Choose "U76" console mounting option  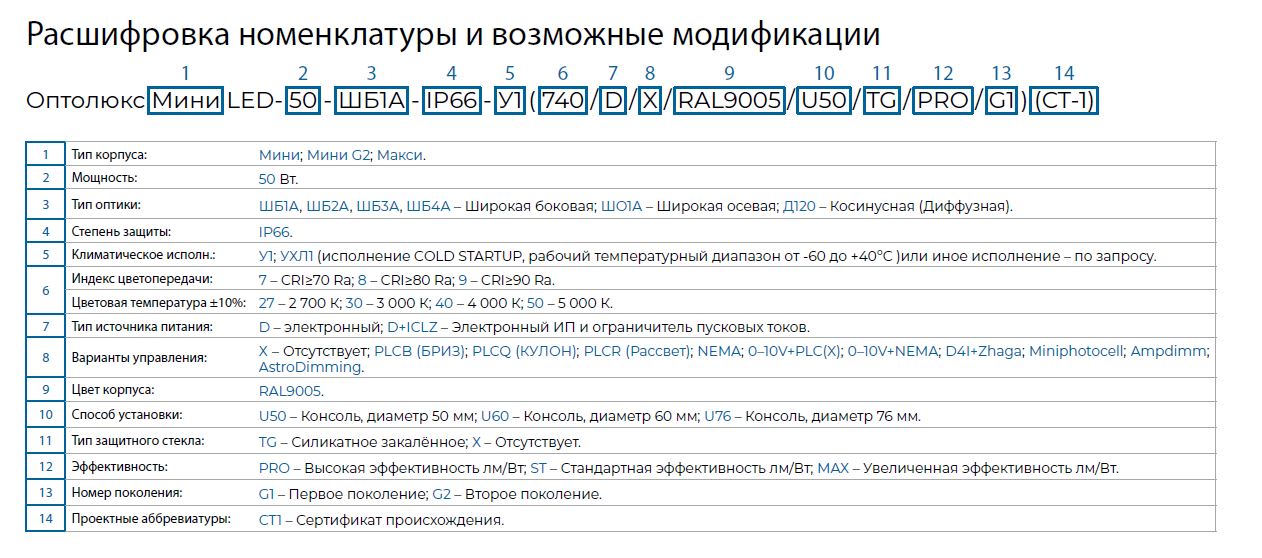click(721, 416)
